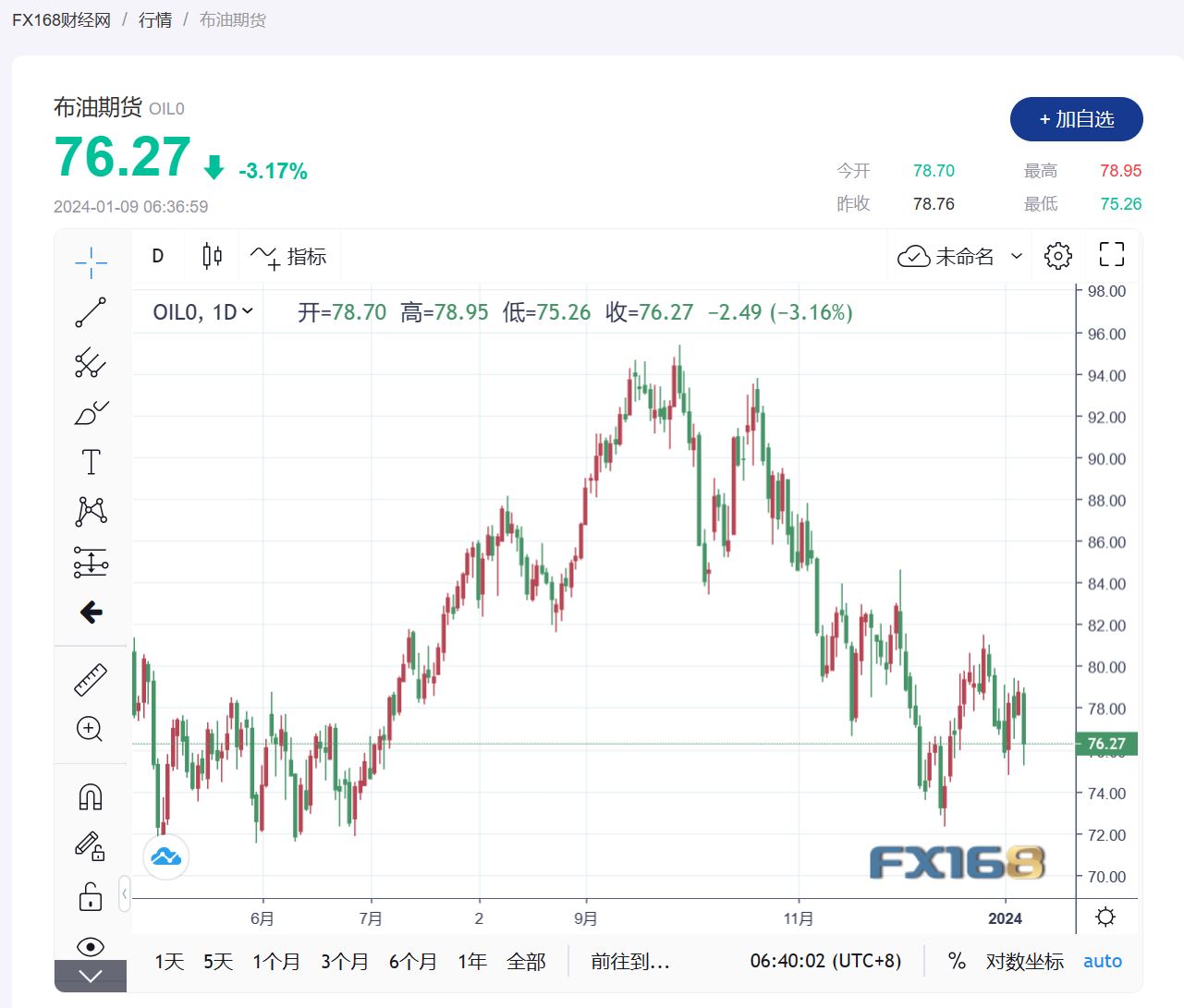Toggle logarithmic scale 对数坐标
Image resolution: width=1184 pixels, height=1008 pixels.
[1024, 962]
